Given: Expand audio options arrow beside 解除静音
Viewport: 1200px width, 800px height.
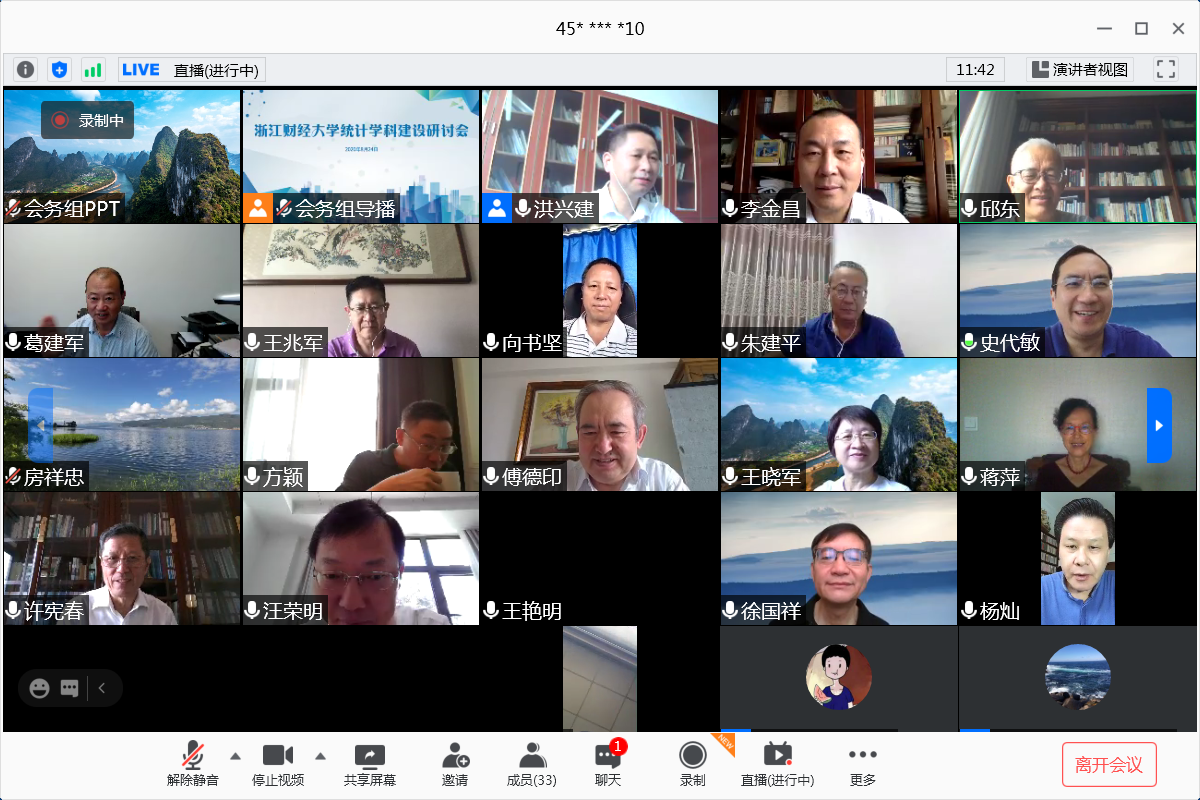Looking at the screenshot, I should tap(235, 755).
